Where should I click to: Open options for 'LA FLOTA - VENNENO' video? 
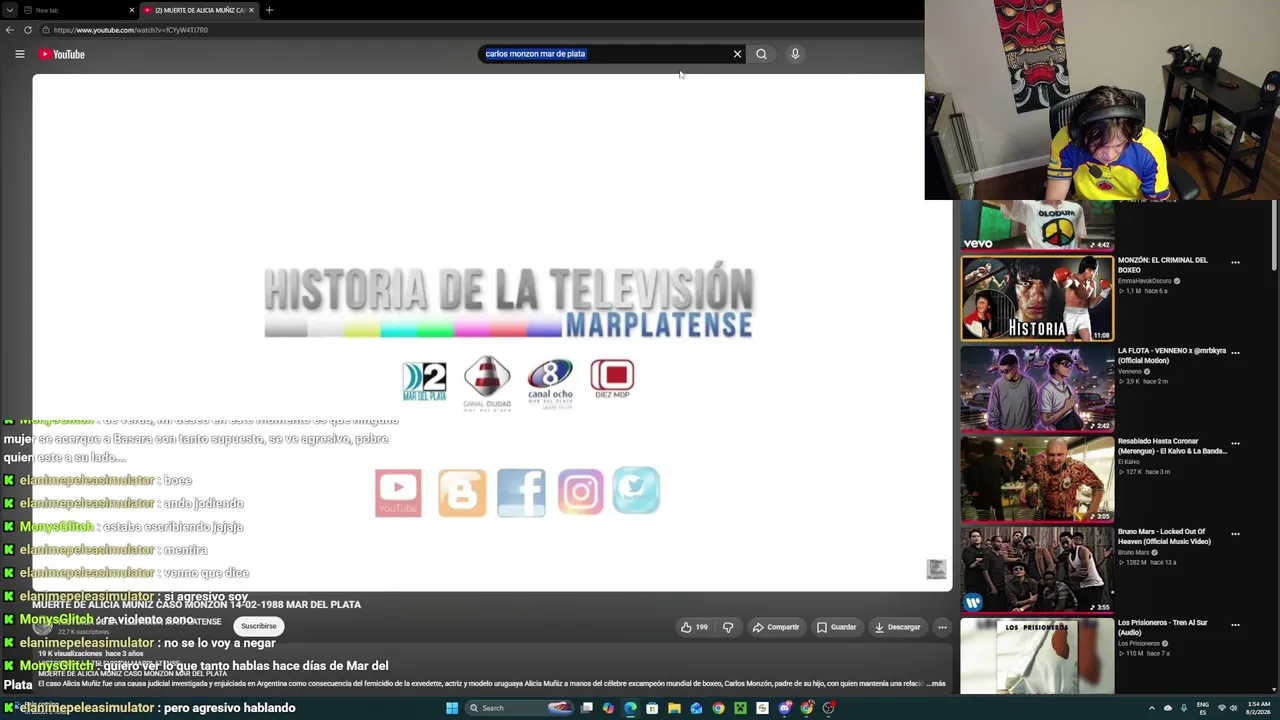1235,352
